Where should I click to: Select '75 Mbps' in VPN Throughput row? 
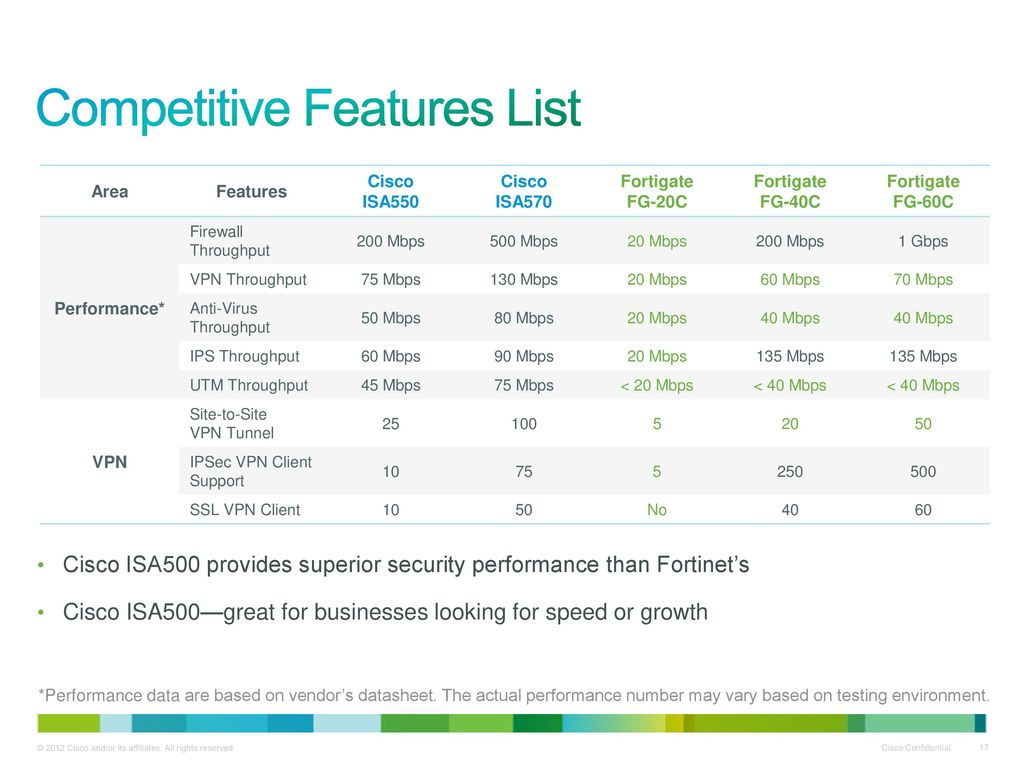(x=391, y=280)
